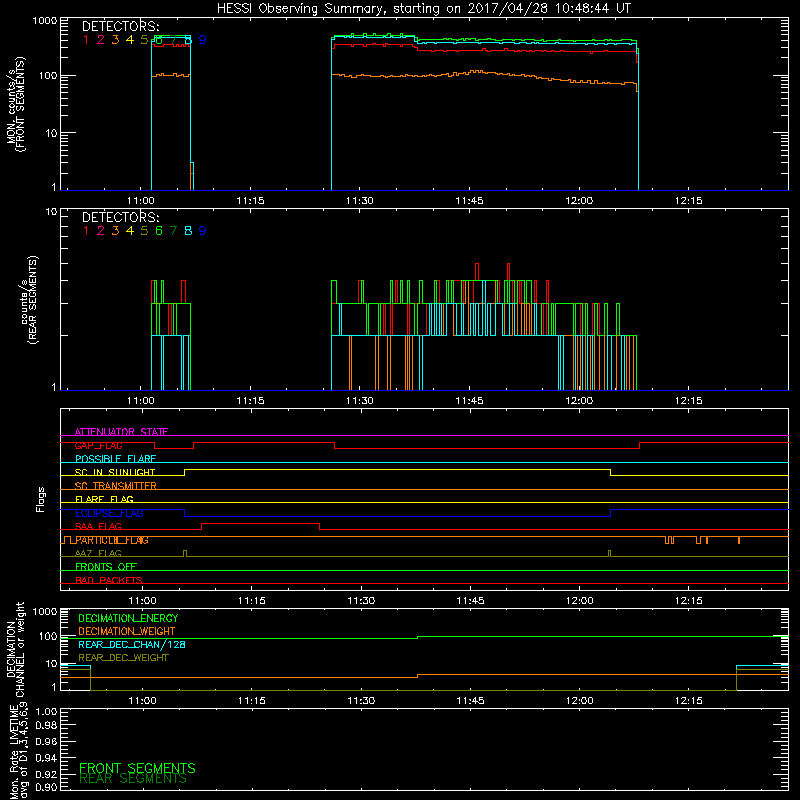
Task: Click detector number 1 in the front segments legend
Action: (86, 40)
